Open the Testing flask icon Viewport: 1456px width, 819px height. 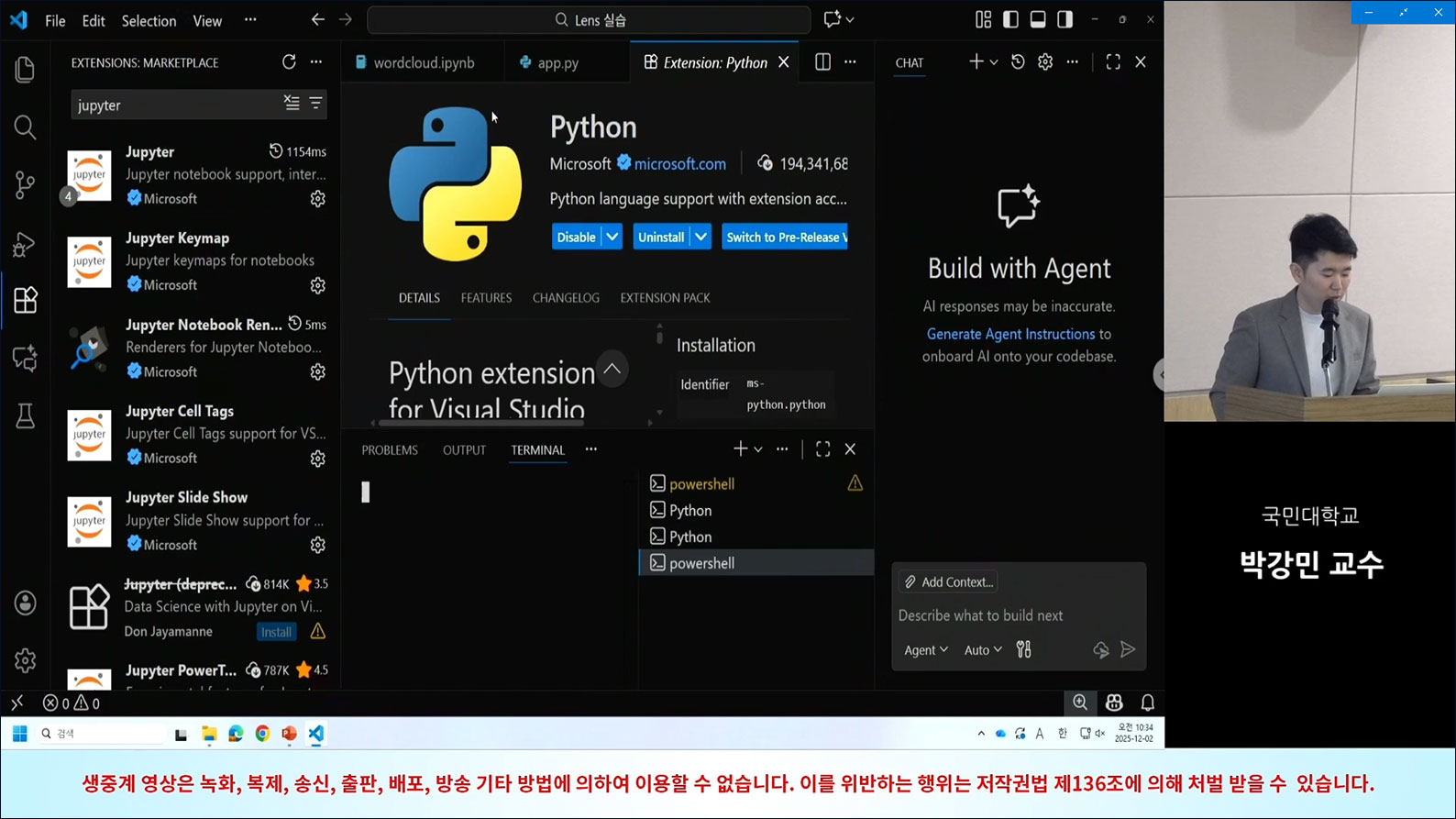25,416
